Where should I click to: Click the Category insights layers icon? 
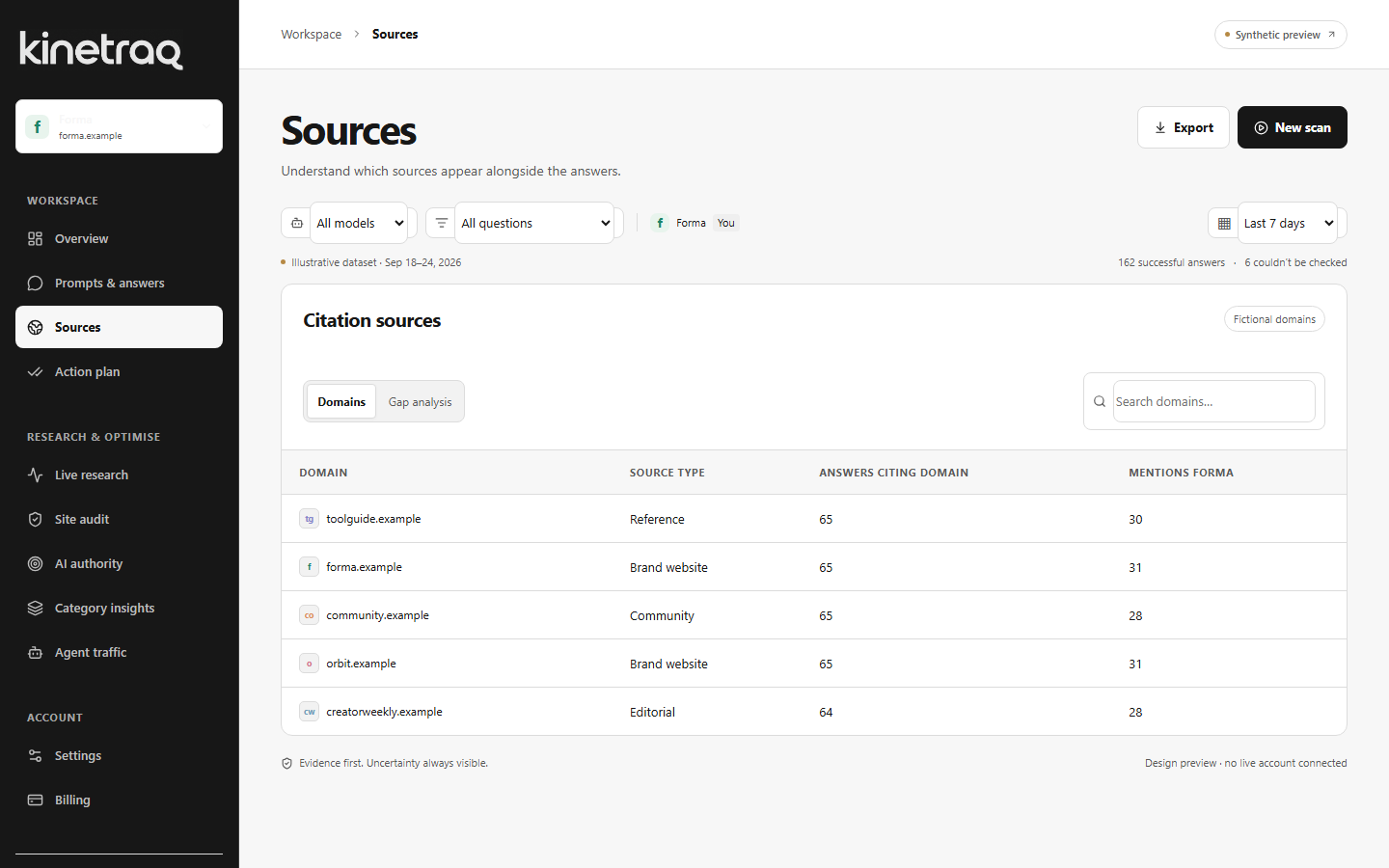[36, 608]
